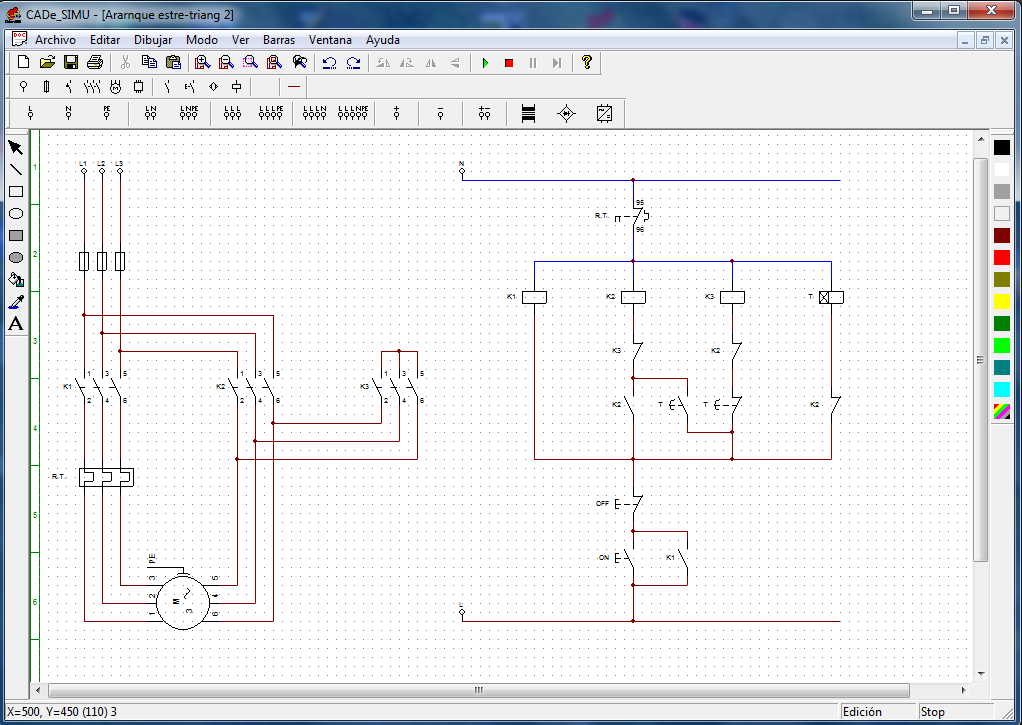Click the Save diskette icon
The image size is (1022, 725).
pos(71,63)
